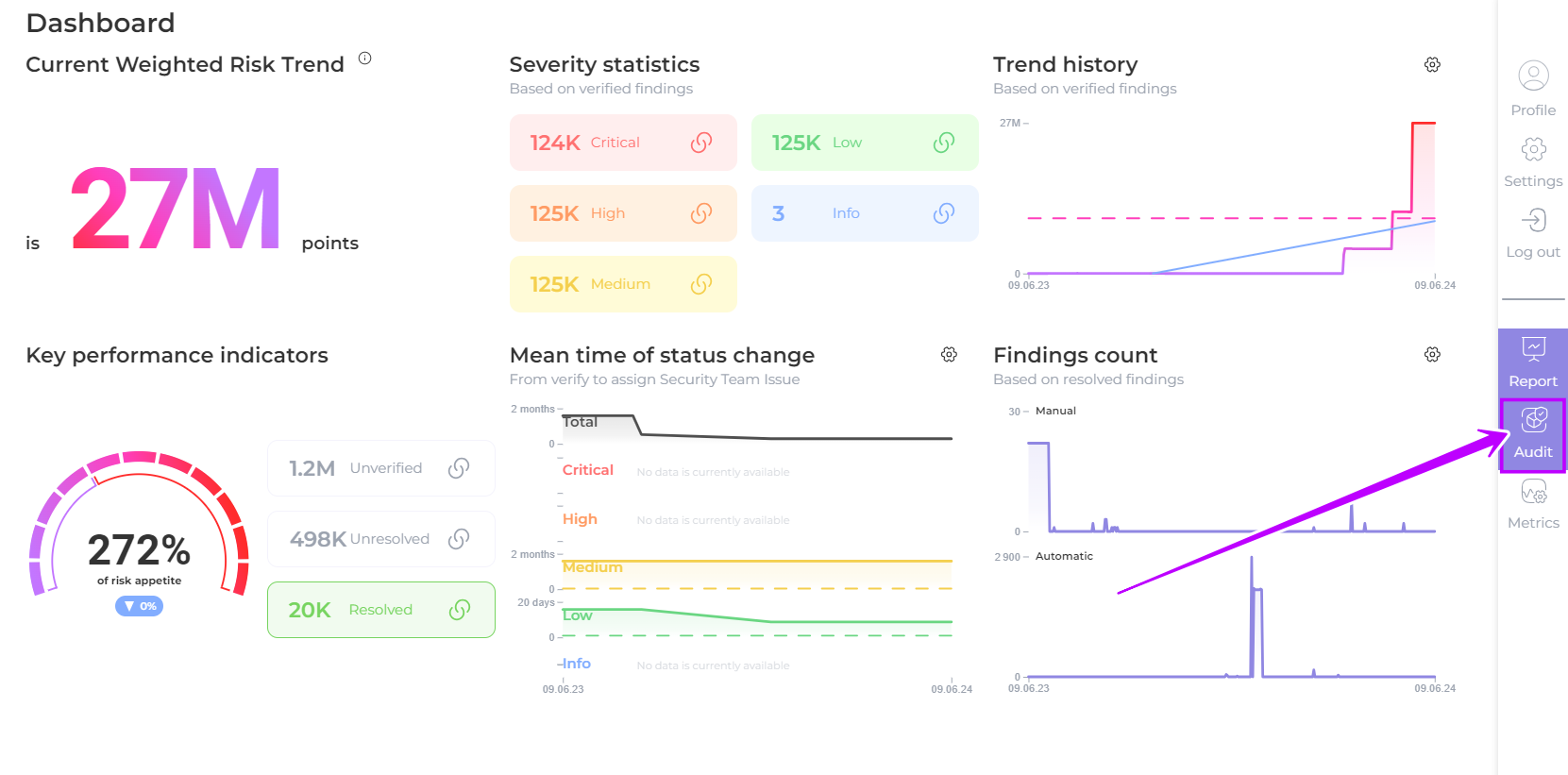
Task: Select the 20K Resolved KPI card
Action: tap(380, 610)
